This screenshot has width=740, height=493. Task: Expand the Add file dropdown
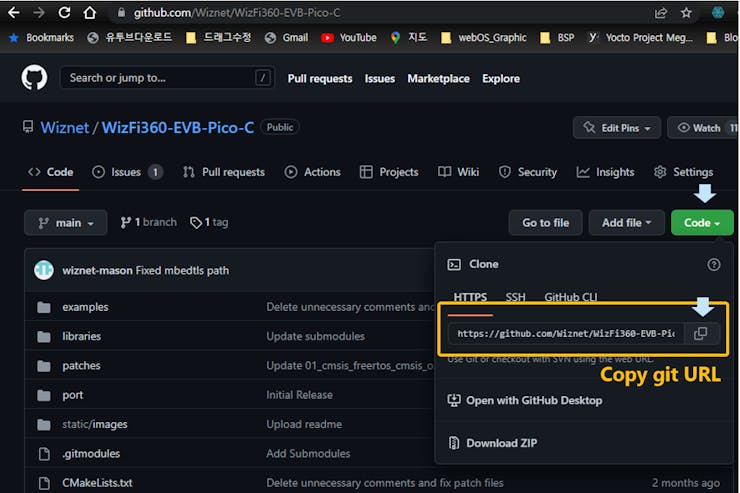(x=626, y=223)
